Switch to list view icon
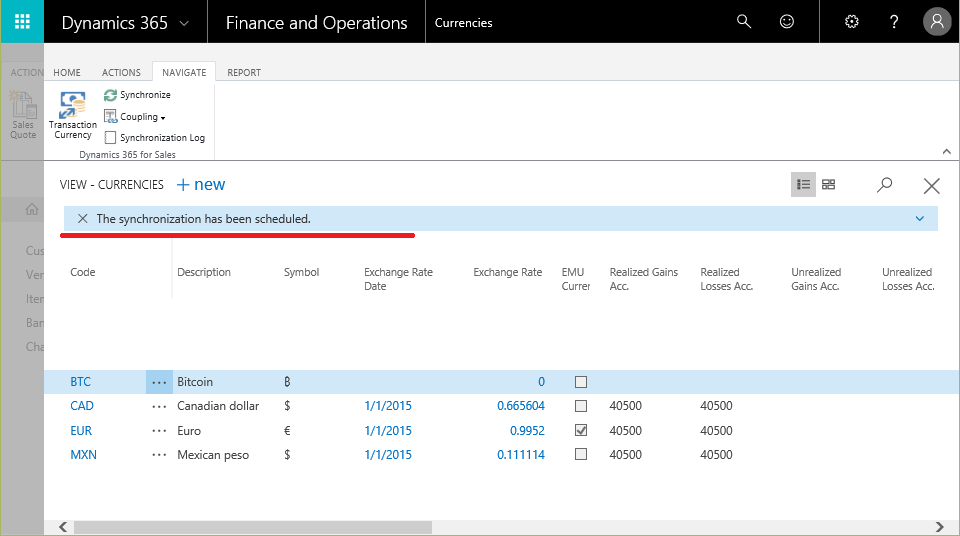The image size is (960, 536). tap(803, 184)
